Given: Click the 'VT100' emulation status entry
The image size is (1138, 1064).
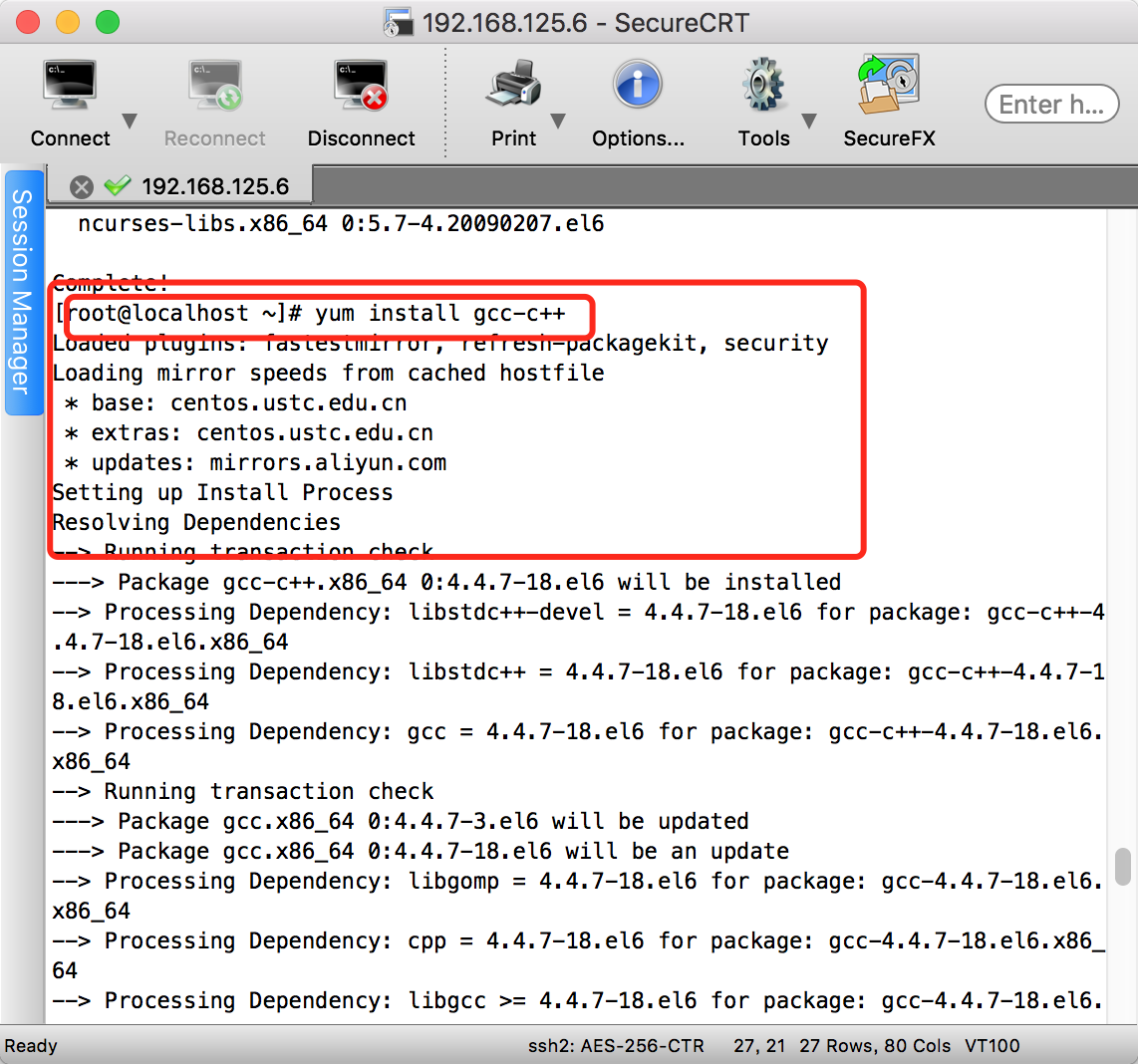Looking at the screenshot, I should pyautogui.click(x=993, y=1046).
